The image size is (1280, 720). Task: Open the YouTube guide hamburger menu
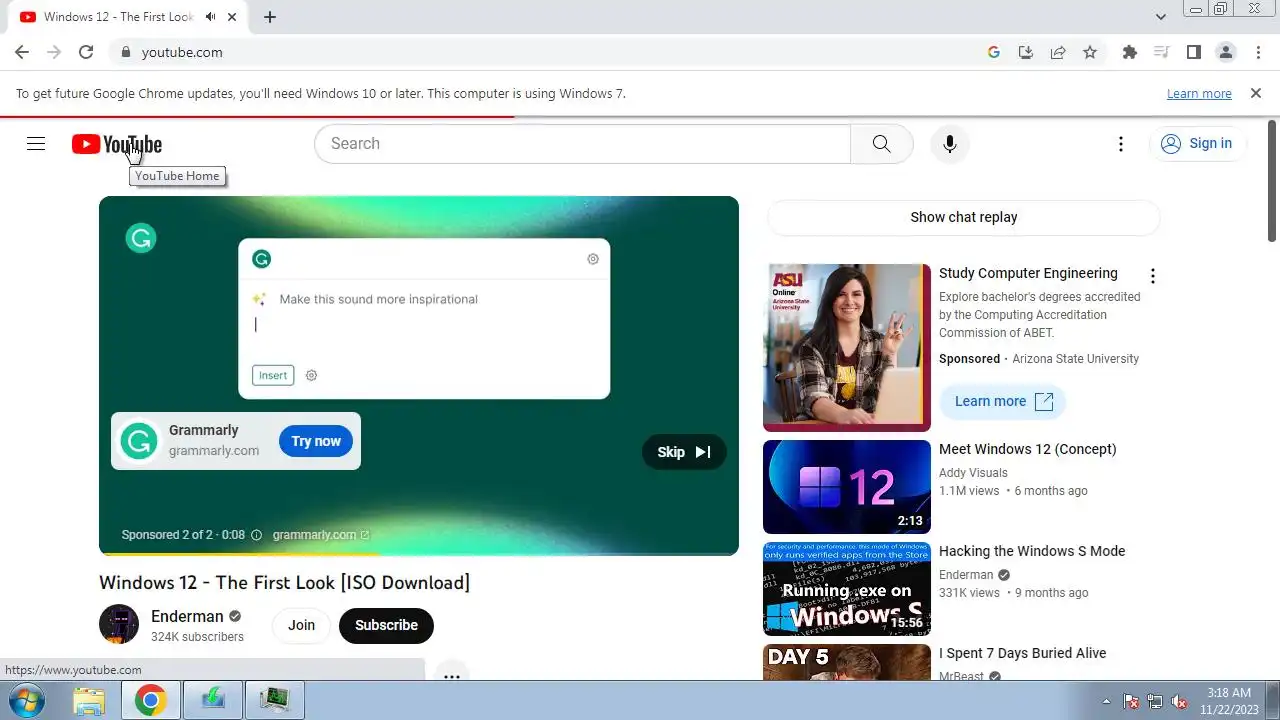(x=36, y=144)
